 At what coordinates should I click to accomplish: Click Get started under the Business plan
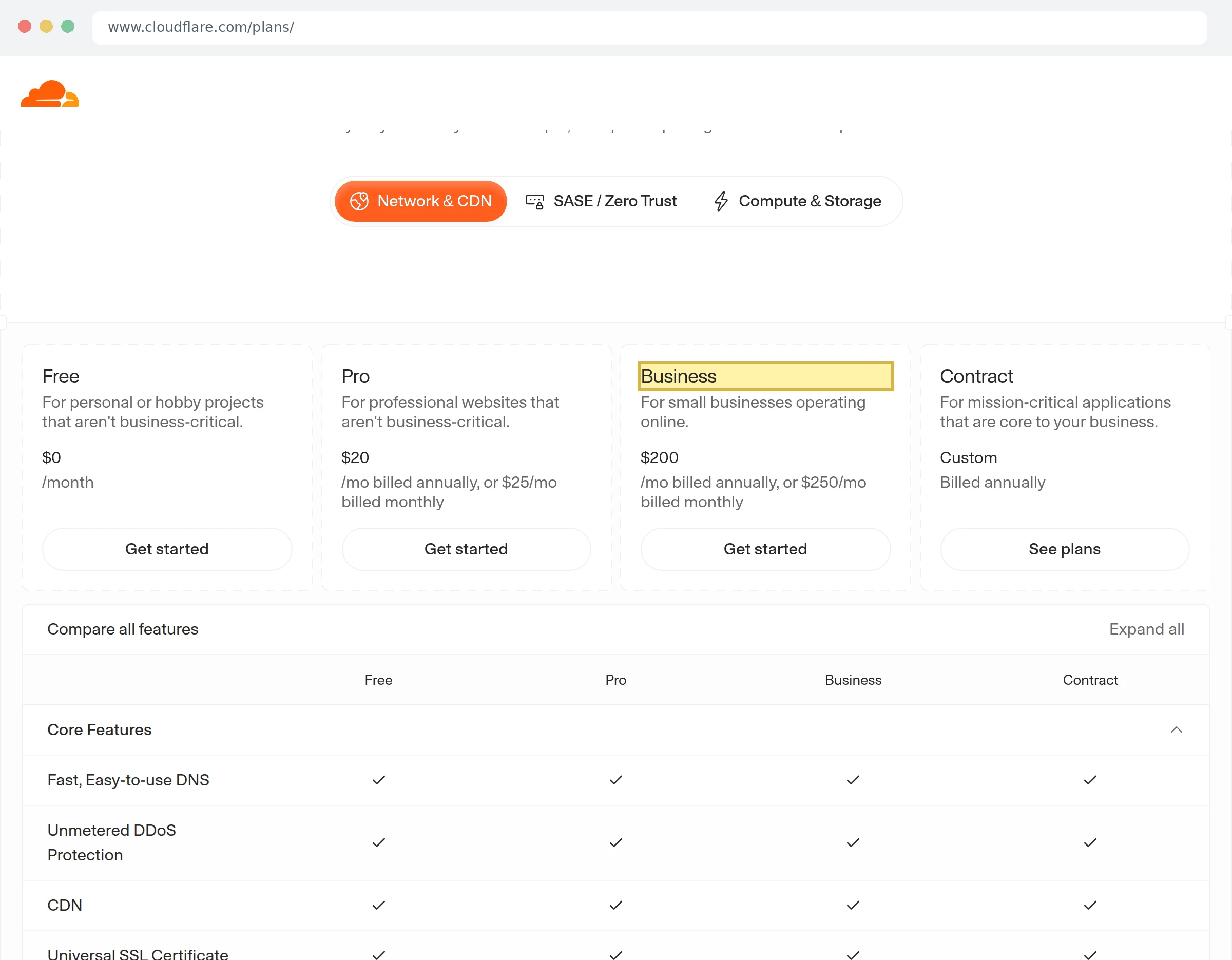click(x=765, y=549)
